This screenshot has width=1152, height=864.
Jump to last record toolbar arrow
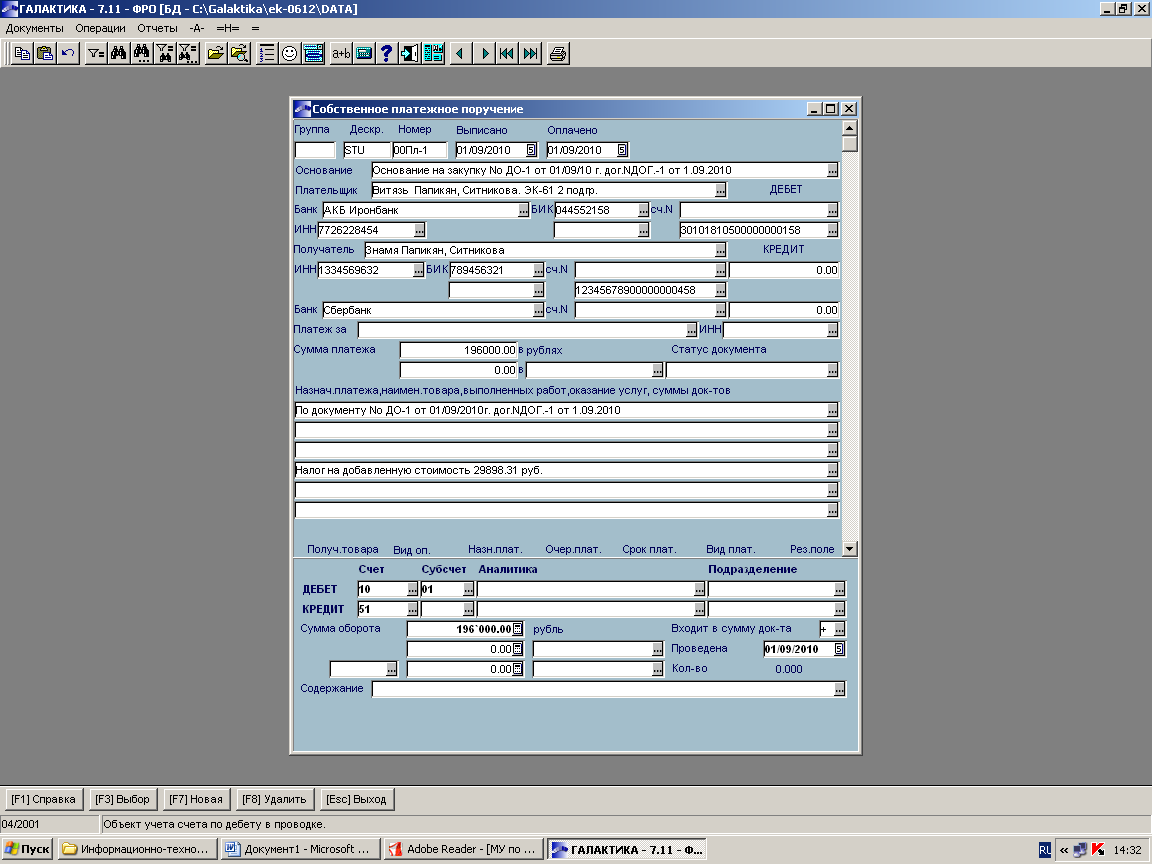pyautogui.click(x=531, y=54)
